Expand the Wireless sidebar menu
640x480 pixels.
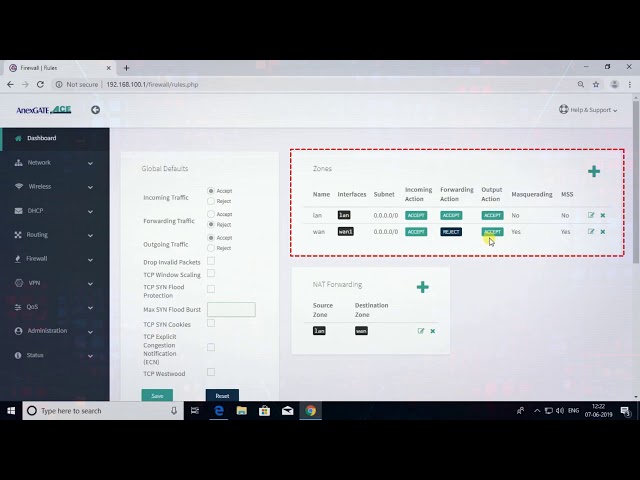[55, 187]
